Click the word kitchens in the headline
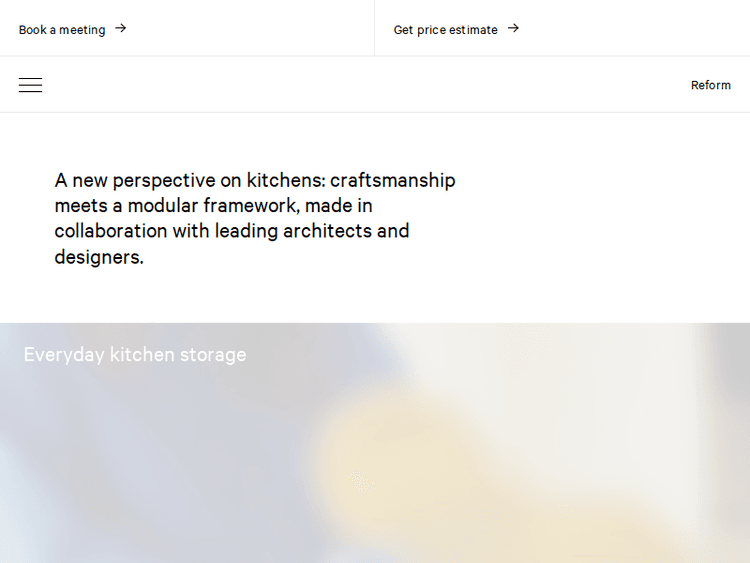This screenshot has height=563, width=750. point(283,181)
